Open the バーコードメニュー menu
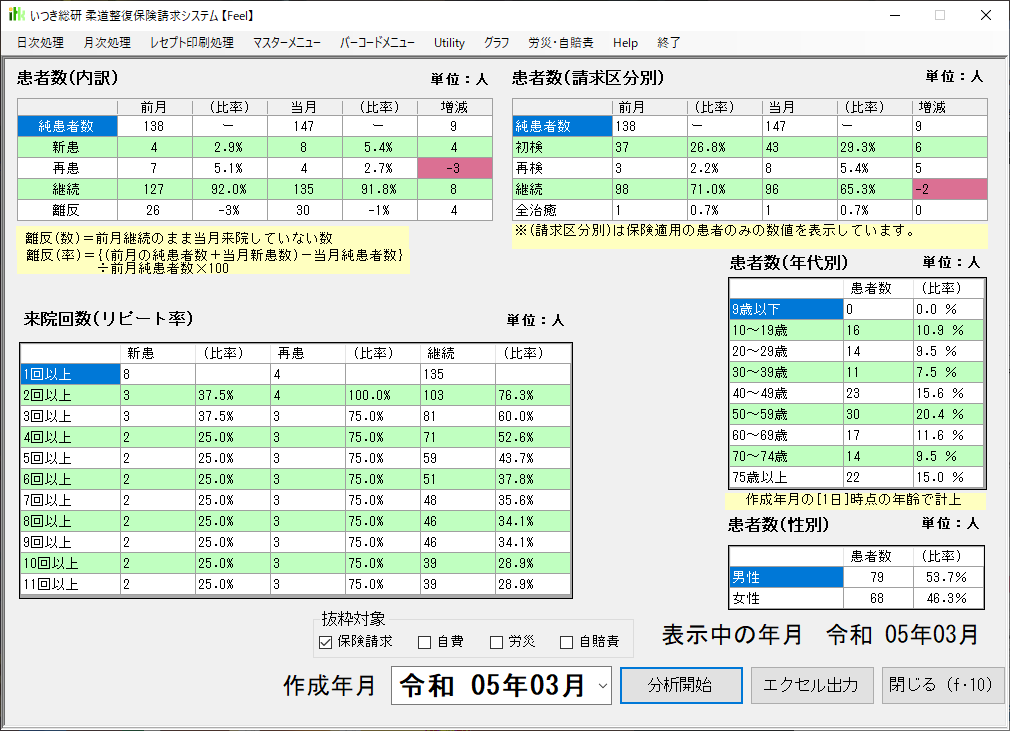Image resolution: width=1010 pixels, height=731 pixels. pyautogui.click(x=377, y=43)
